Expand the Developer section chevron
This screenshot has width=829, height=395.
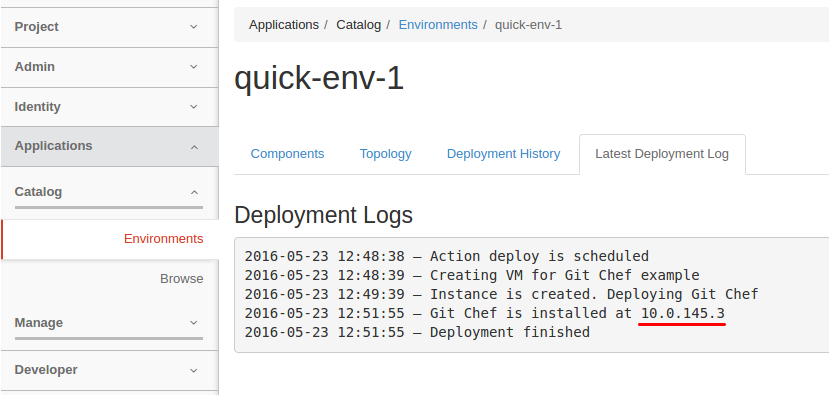[194, 371]
